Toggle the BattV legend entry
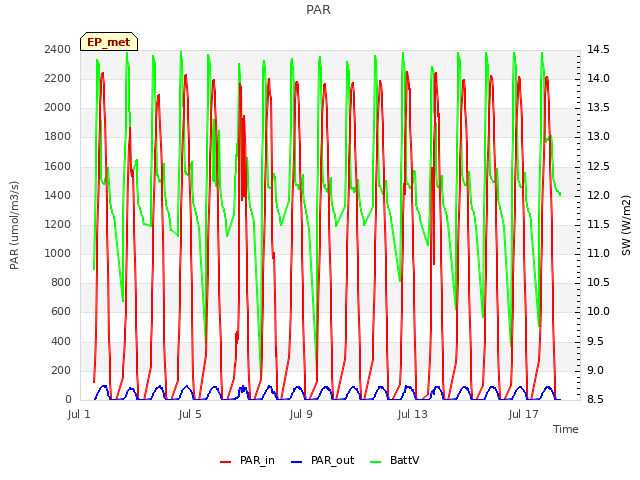 tap(394, 460)
